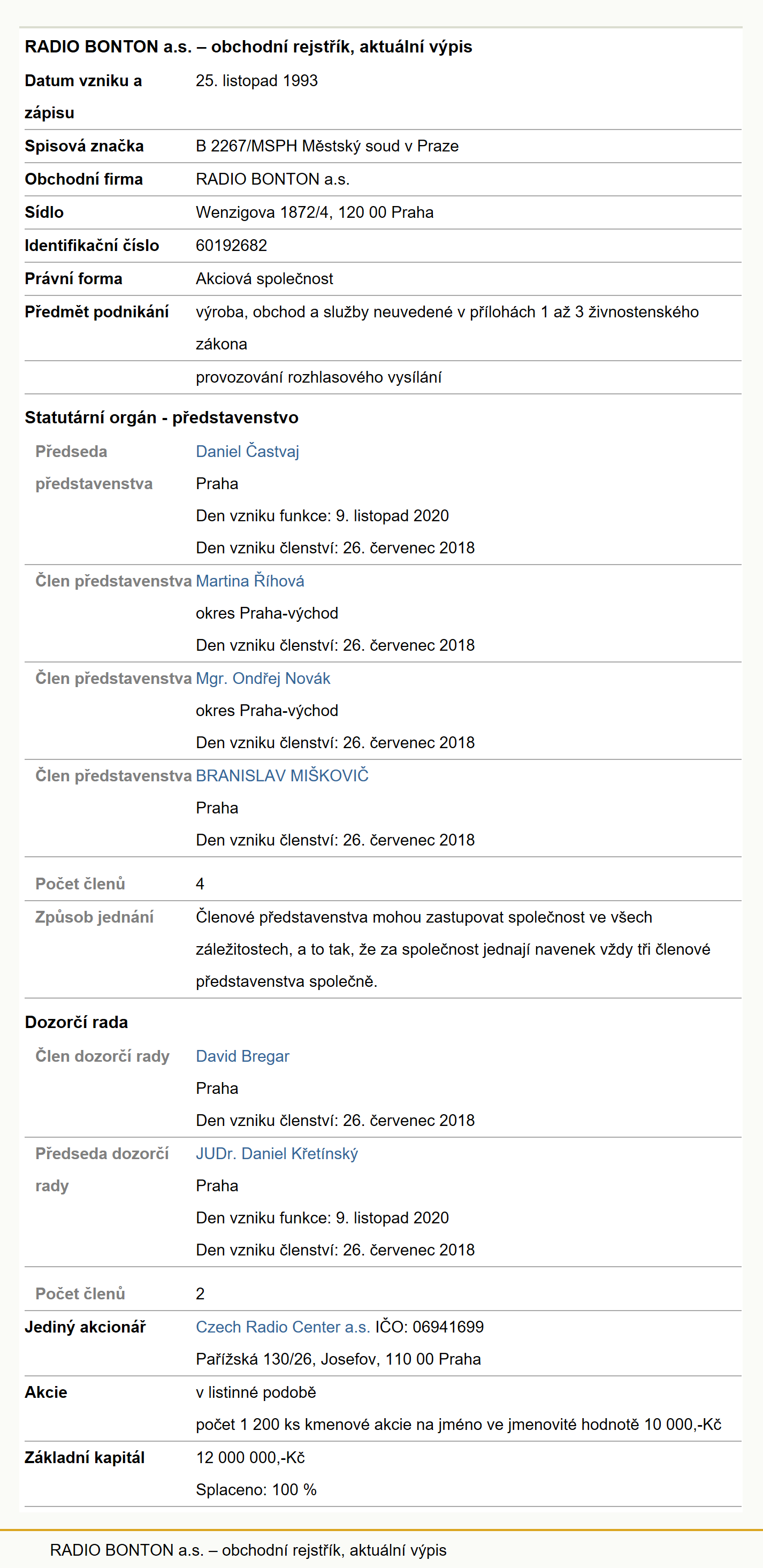This screenshot has height=1568, width=763.
Task: Click the Základní kapitál value 12 000 000,-Kč
Action: tap(250, 1458)
